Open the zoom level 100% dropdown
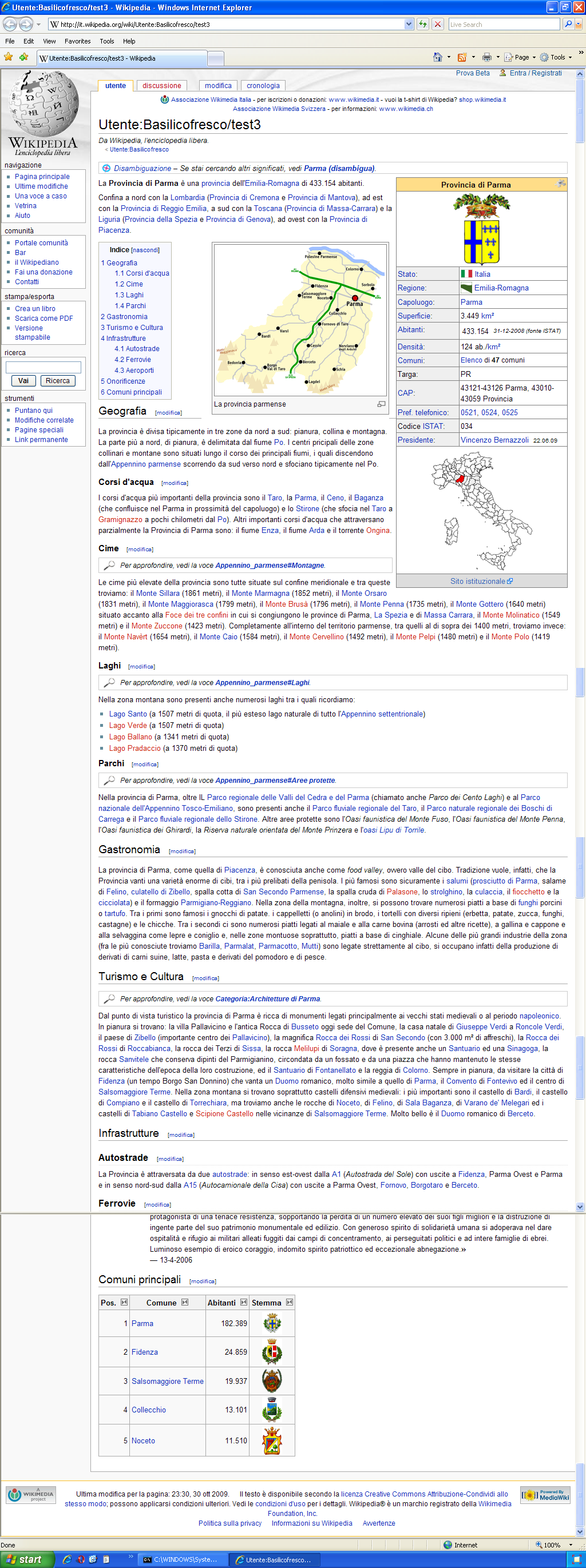 (x=571, y=1545)
